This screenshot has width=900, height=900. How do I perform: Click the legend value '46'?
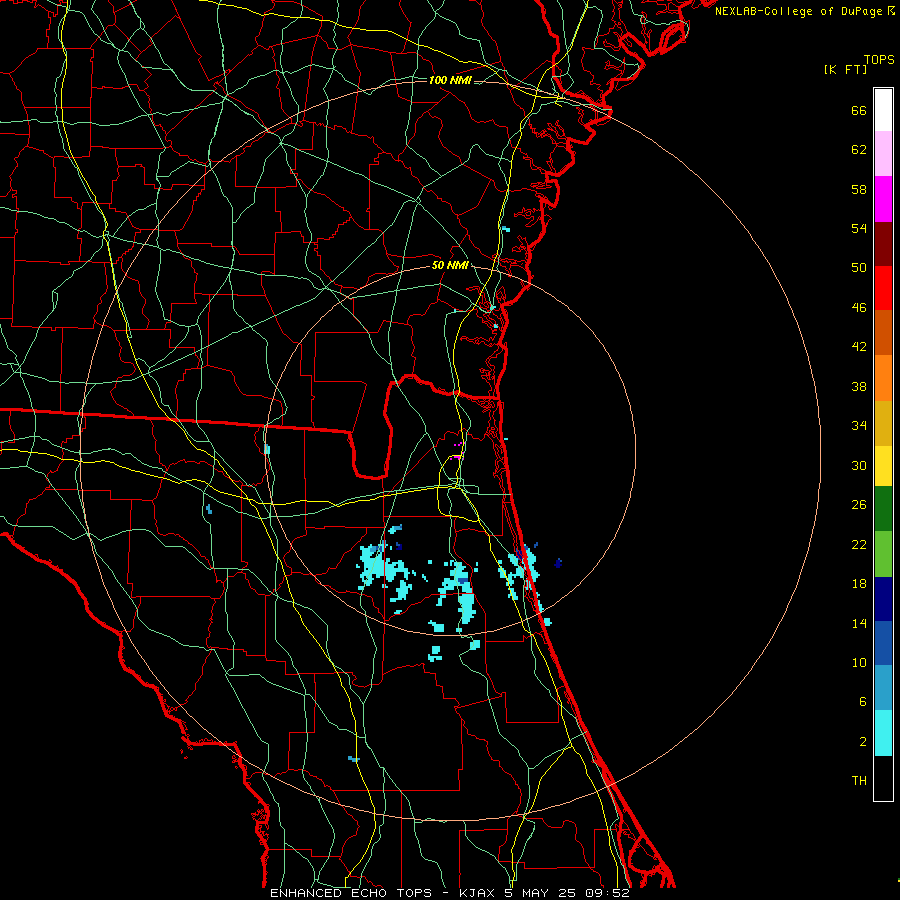859,308
